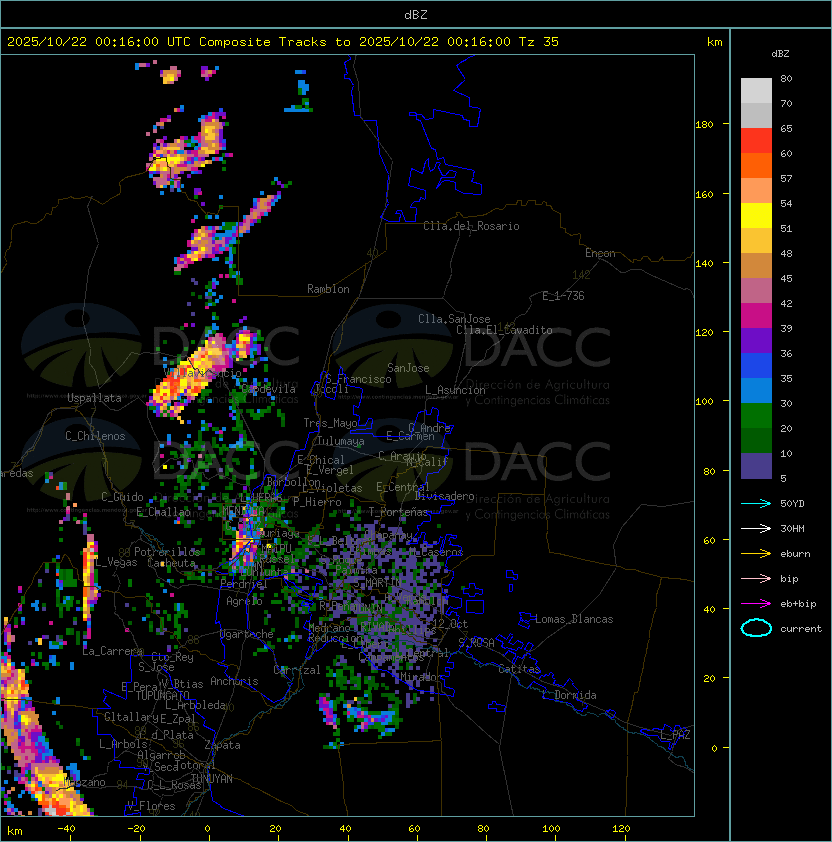Pick the blue swatch between 36 and 35
The image size is (832, 842).
[756, 366]
